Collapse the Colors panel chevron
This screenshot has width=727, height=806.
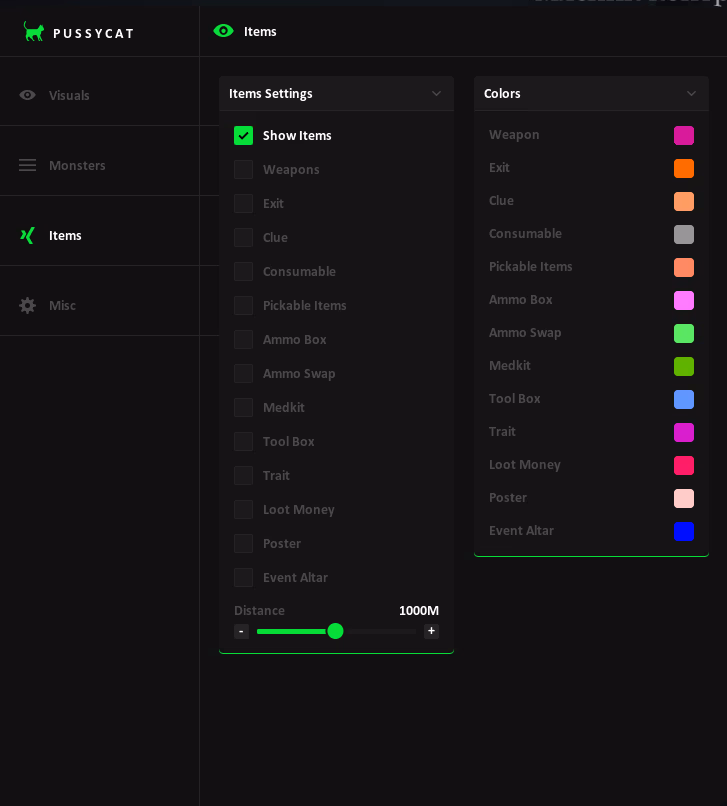tap(692, 94)
